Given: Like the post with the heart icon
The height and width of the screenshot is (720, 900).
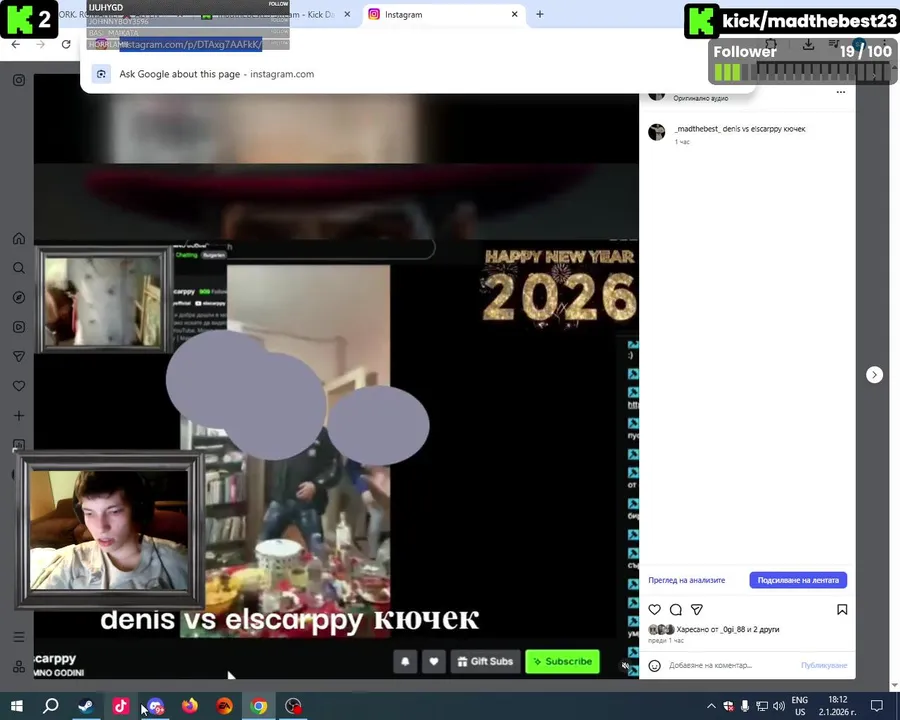Looking at the screenshot, I should pyautogui.click(x=654, y=610).
